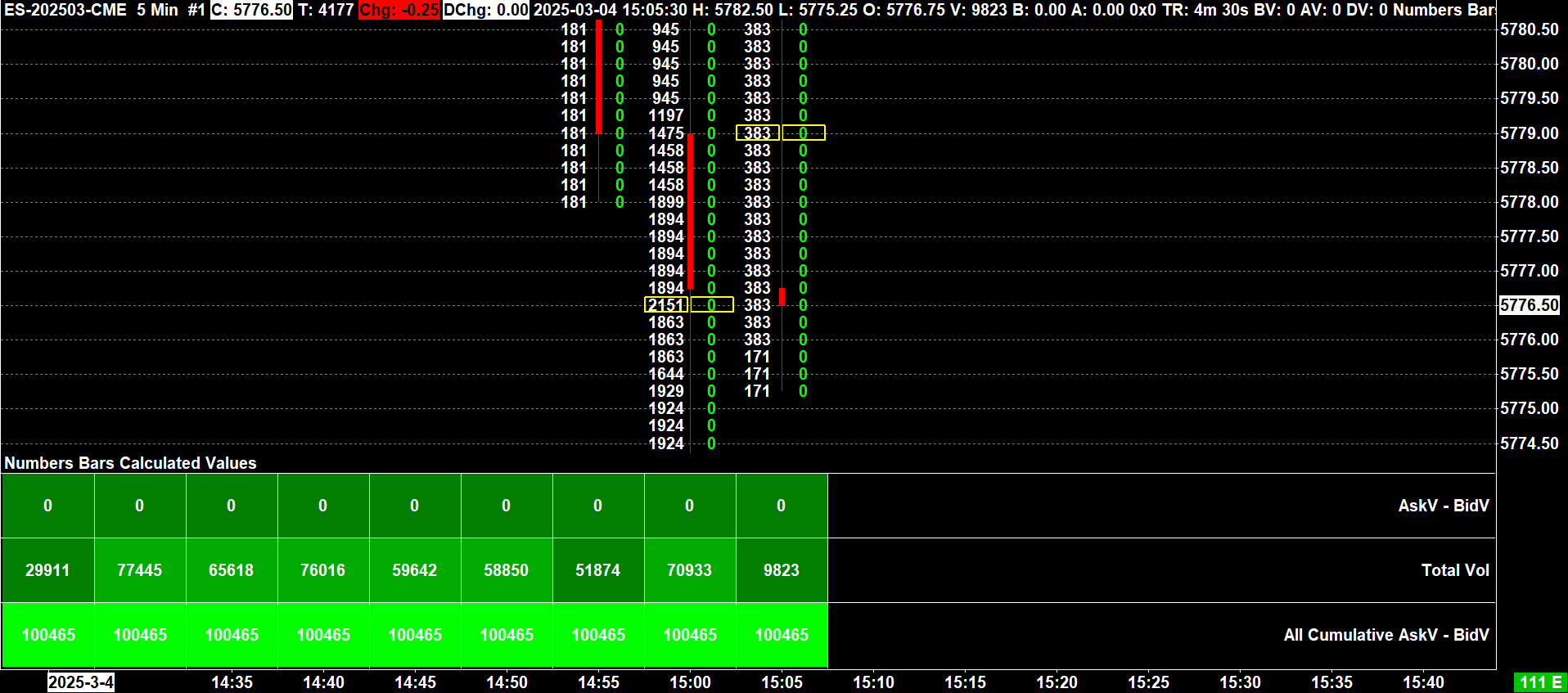Image resolution: width=1568 pixels, height=693 pixels.
Task: Select the 5777.50 price axis label
Action: click(x=1529, y=236)
